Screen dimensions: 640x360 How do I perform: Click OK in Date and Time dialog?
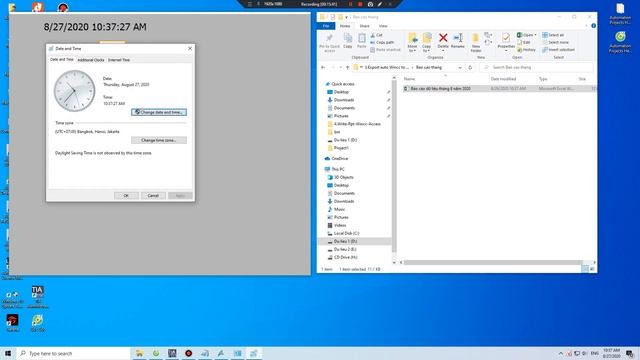click(126, 196)
